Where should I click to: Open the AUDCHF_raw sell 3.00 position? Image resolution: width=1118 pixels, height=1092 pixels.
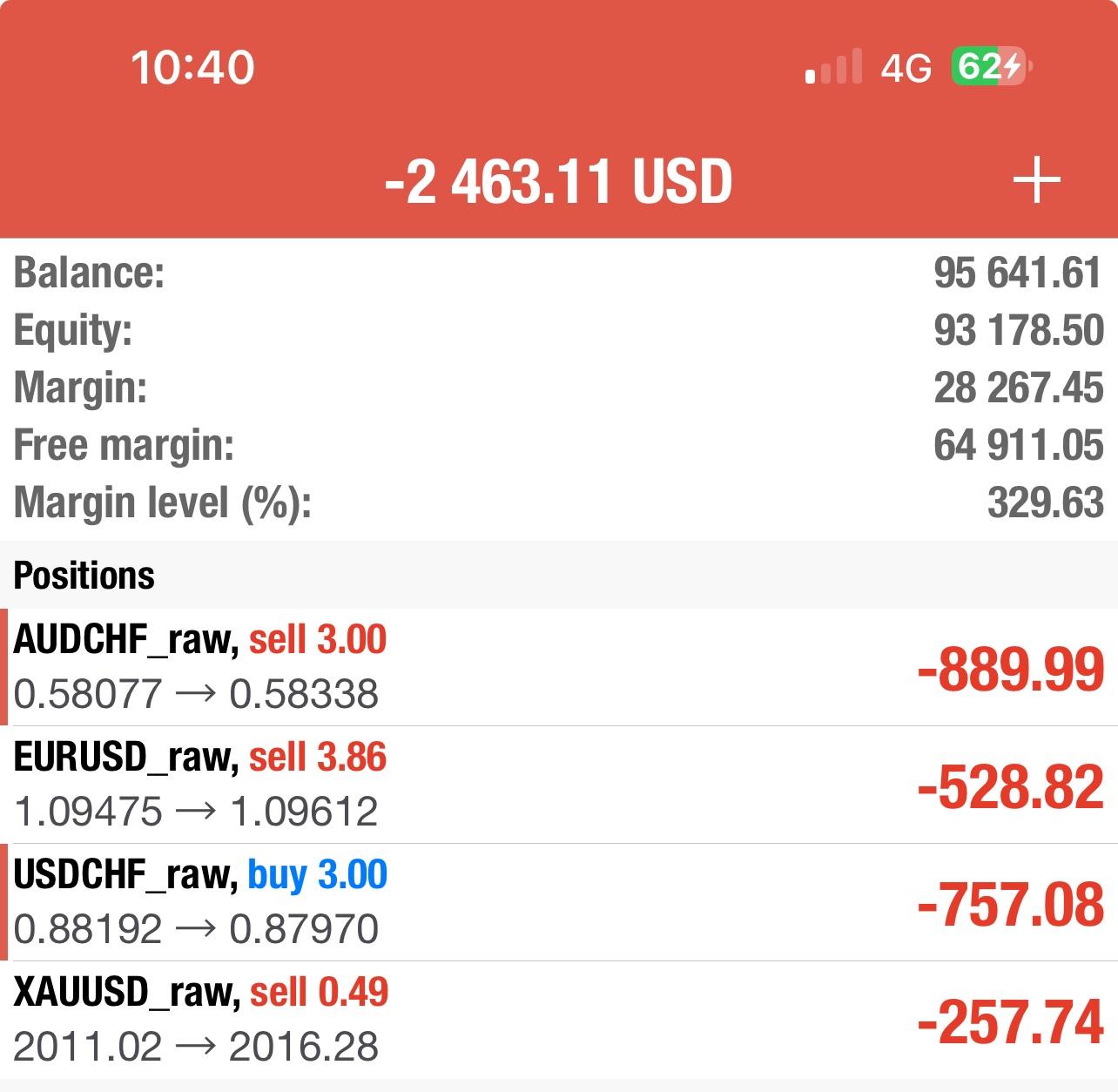[x=559, y=667]
